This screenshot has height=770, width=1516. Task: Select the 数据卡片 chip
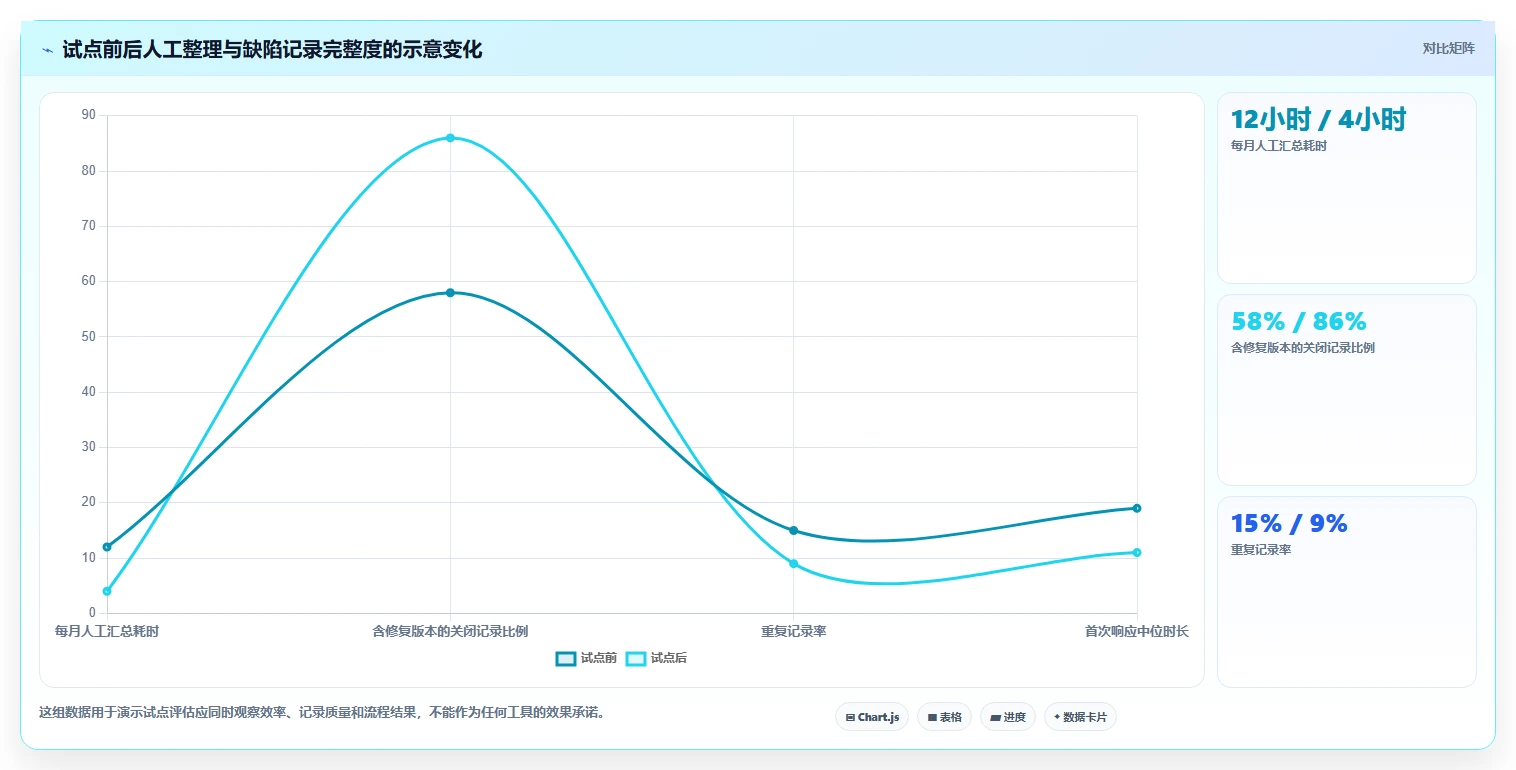tap(1080, 717)
